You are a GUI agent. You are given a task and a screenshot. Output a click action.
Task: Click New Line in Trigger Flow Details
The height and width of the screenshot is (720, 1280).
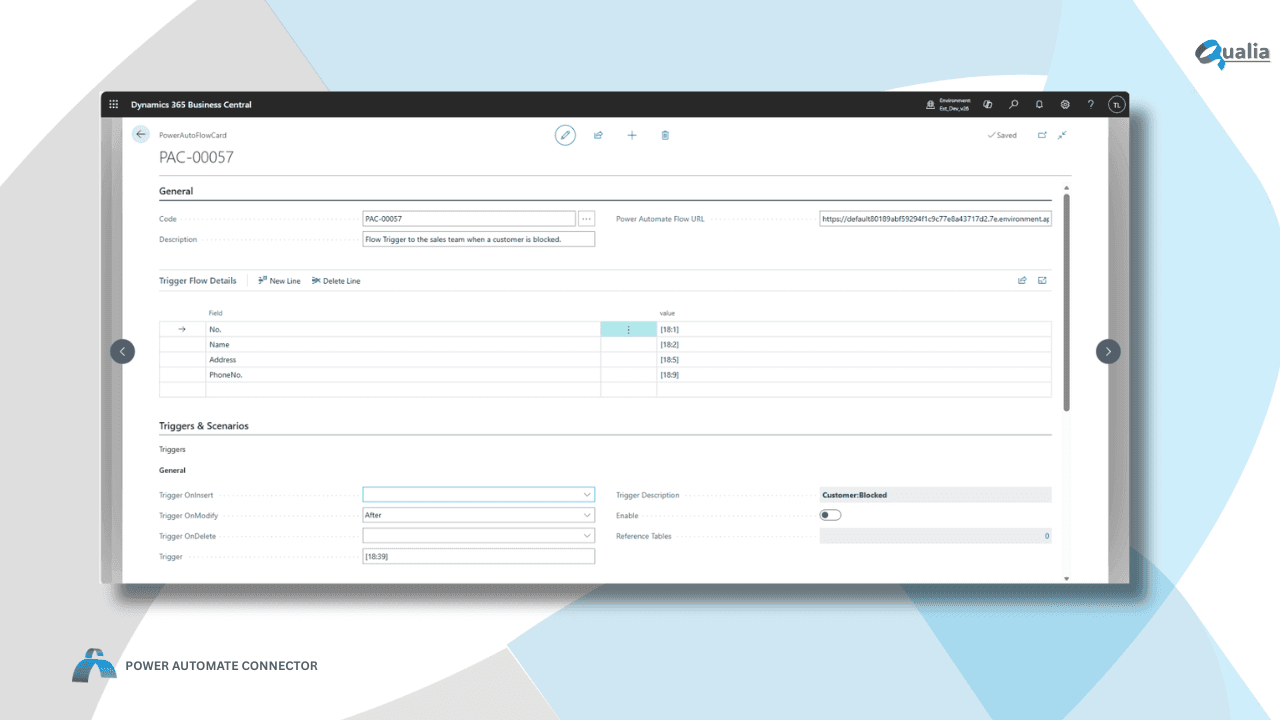[279, 281]
